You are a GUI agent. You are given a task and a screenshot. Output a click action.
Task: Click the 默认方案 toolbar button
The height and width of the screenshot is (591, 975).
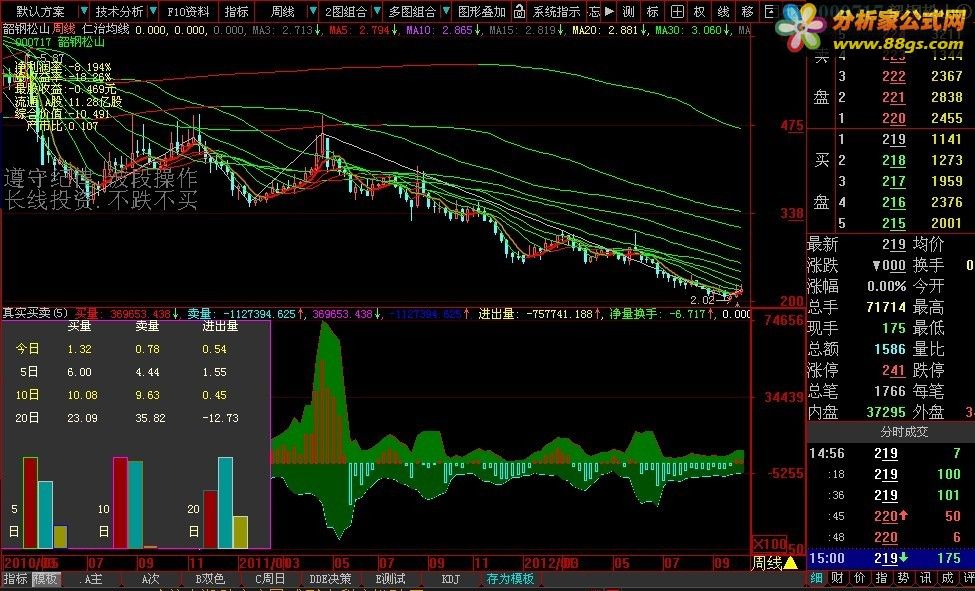pos(40,11)
